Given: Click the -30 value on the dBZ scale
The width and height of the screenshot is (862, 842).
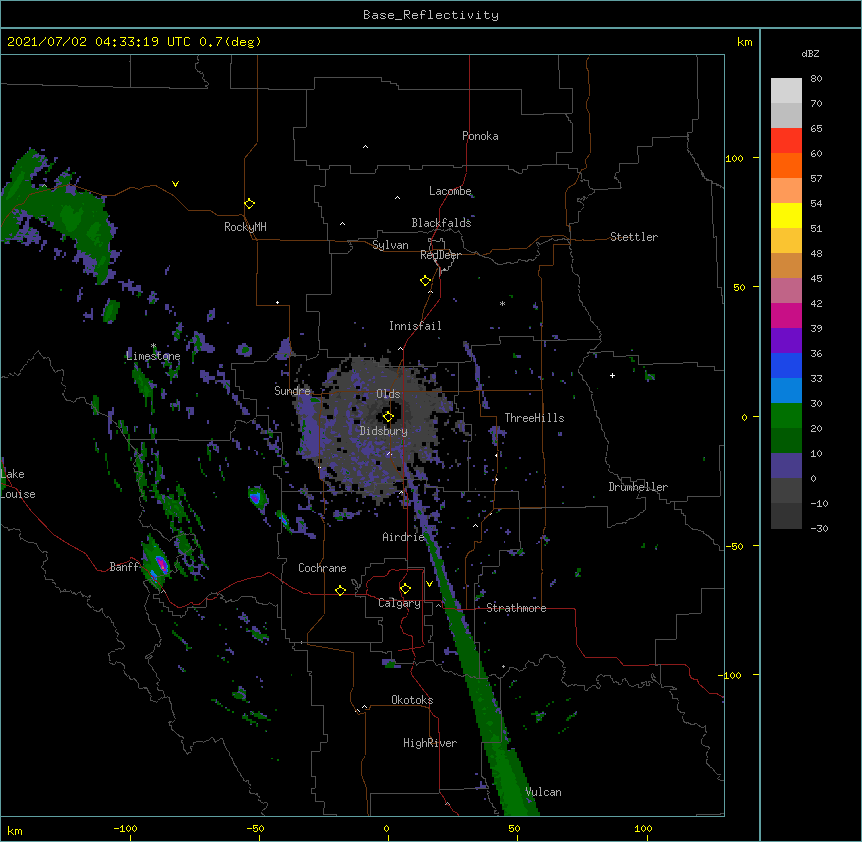Looking at the screenshot, I should pyautogui.click(x=819, y=528).
